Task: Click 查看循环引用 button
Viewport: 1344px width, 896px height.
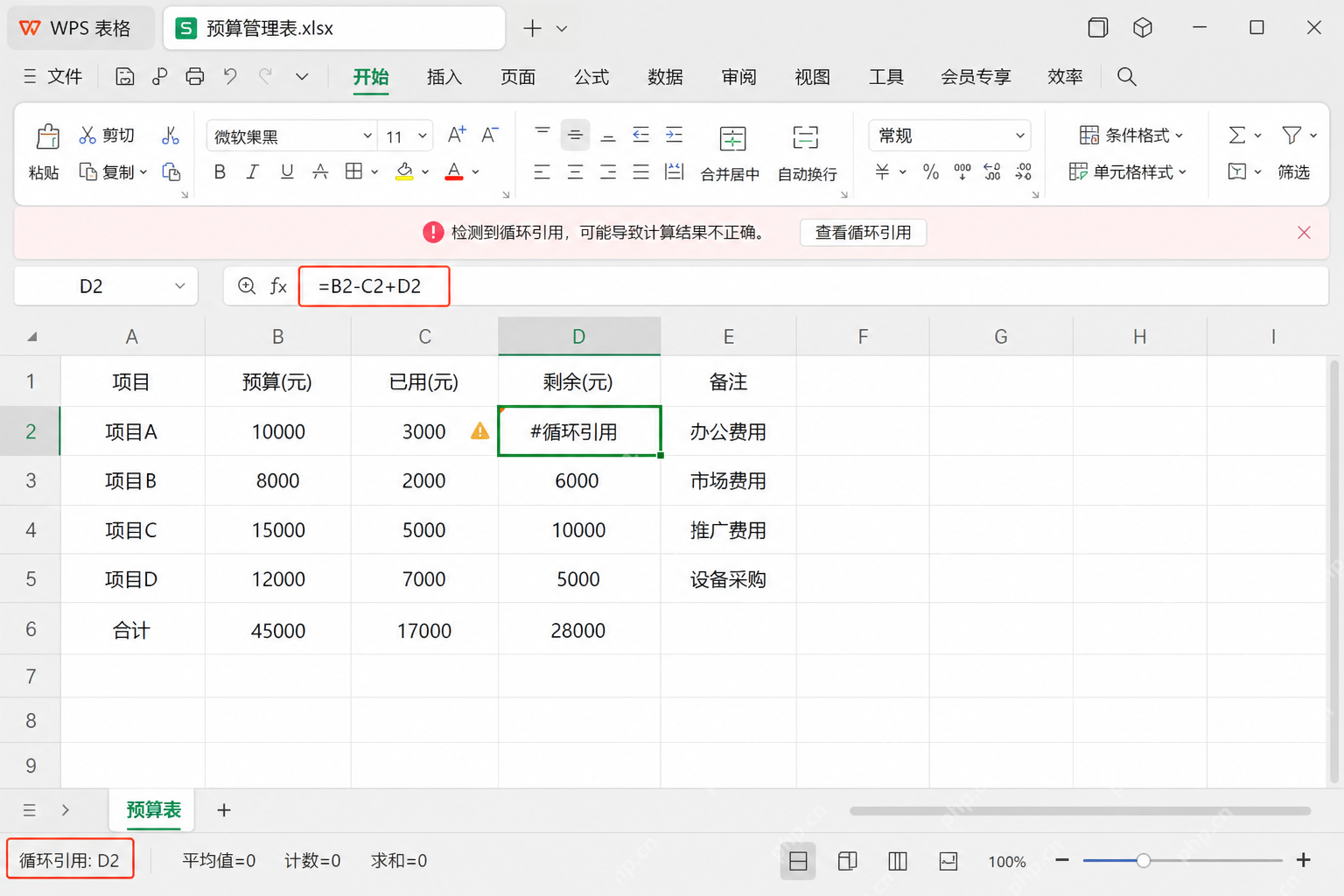Action: 863,233
